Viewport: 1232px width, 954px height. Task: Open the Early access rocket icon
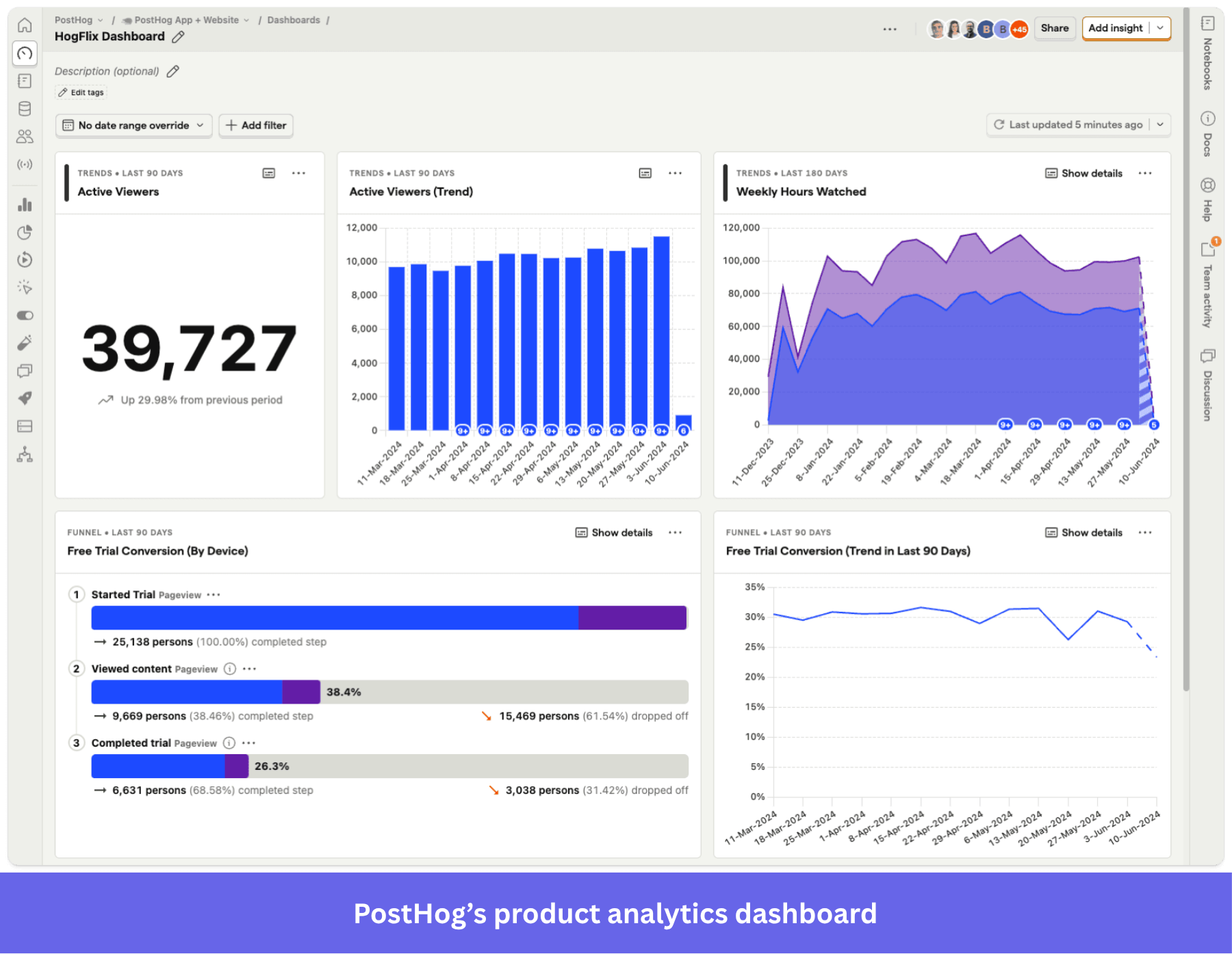point(25,398)
